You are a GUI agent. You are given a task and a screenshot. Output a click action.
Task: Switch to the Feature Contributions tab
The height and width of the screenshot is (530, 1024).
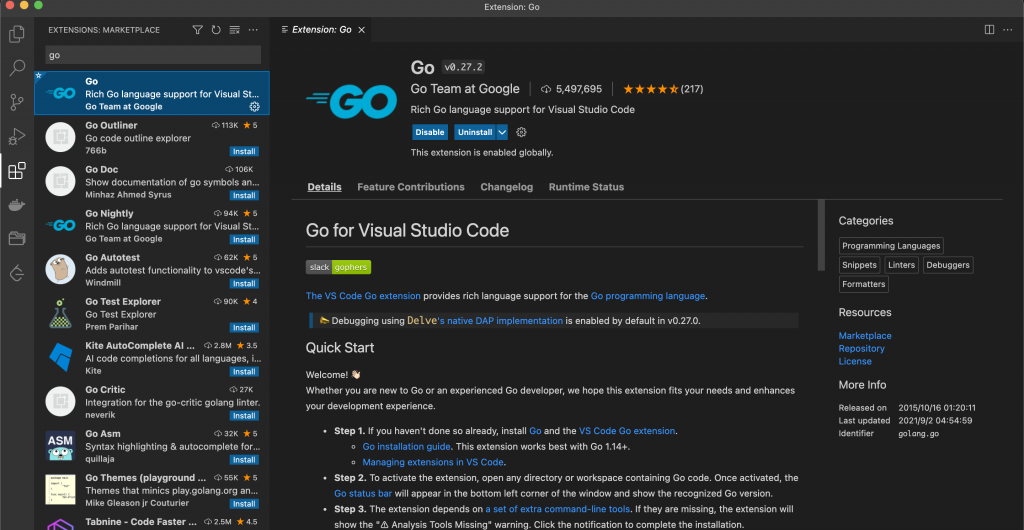coord(410,187)
